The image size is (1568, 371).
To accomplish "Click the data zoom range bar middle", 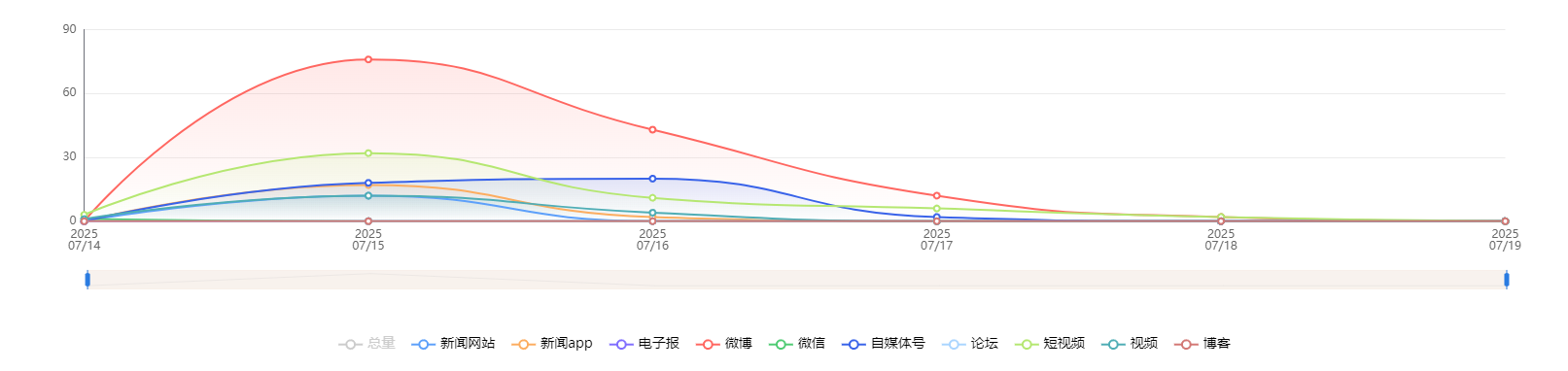I will coord(797,280).
